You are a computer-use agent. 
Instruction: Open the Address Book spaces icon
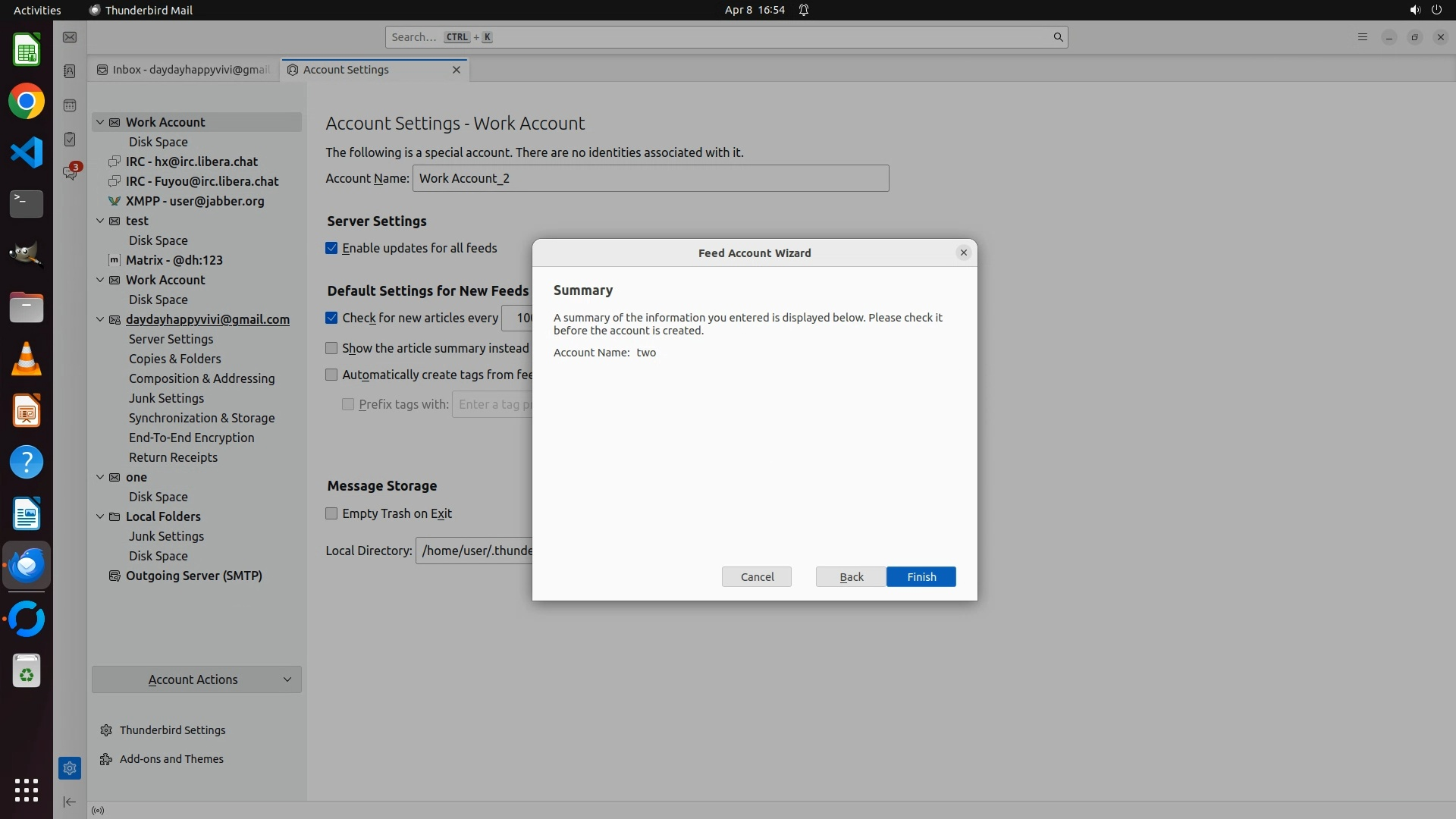70,71
